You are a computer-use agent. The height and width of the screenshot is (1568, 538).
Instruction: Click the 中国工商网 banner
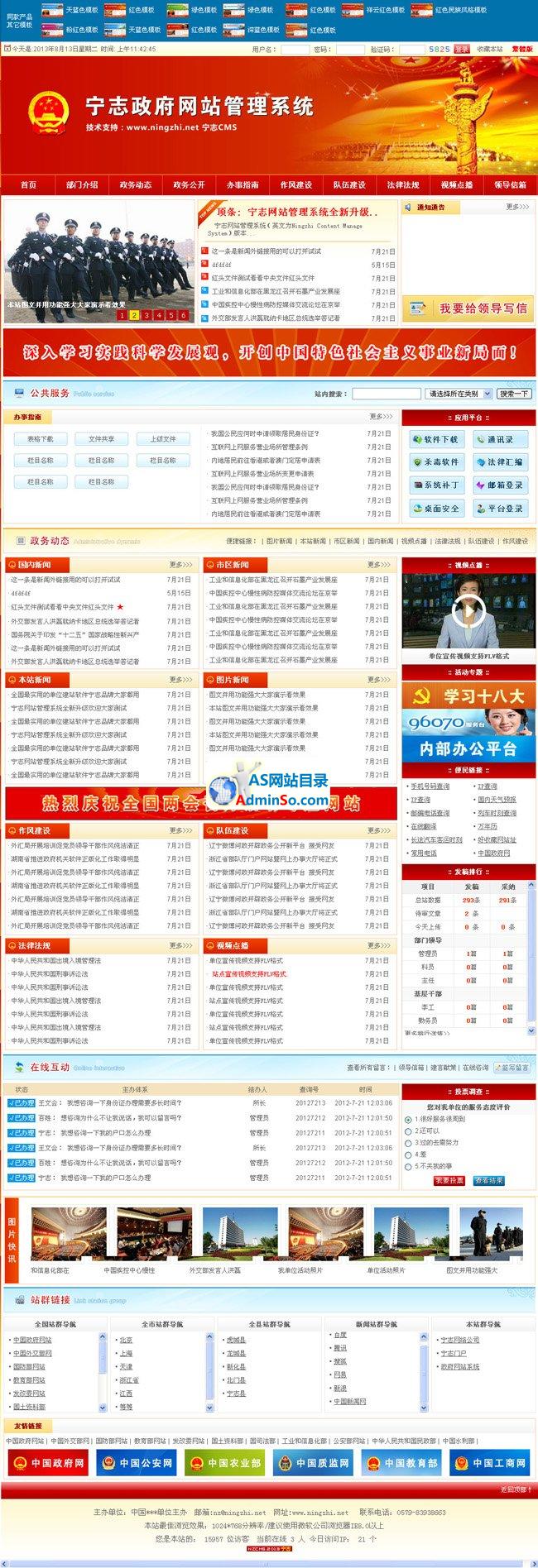coord(489,1463)
